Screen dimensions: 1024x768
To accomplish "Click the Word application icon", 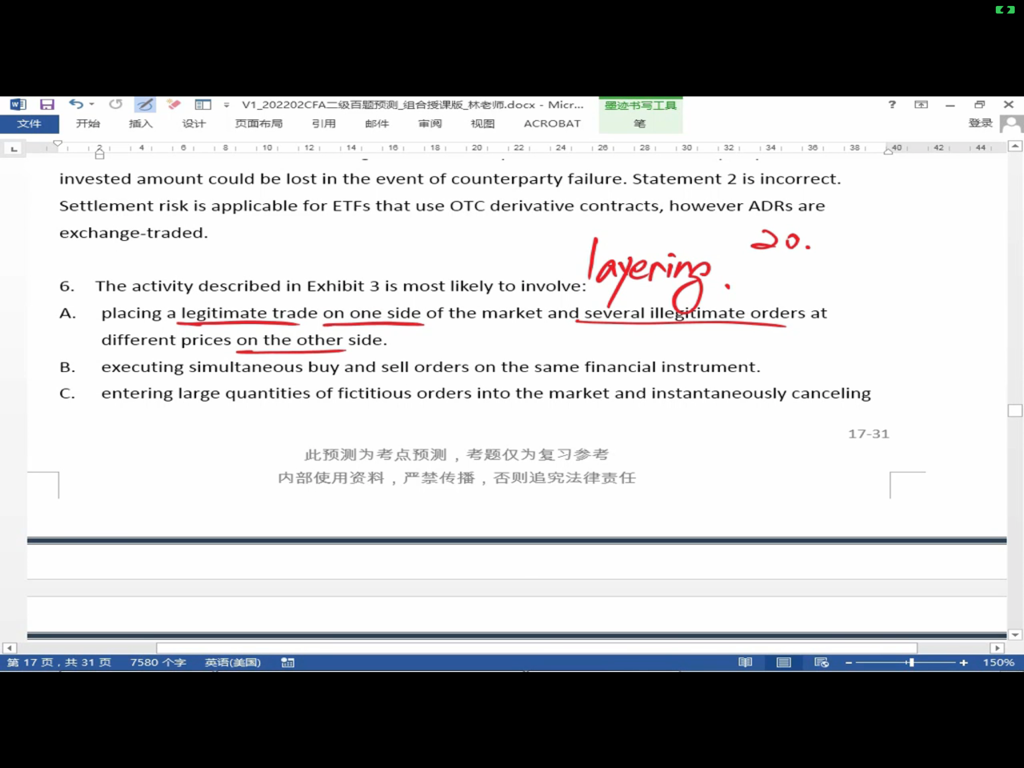I will (x=18, y=104).
